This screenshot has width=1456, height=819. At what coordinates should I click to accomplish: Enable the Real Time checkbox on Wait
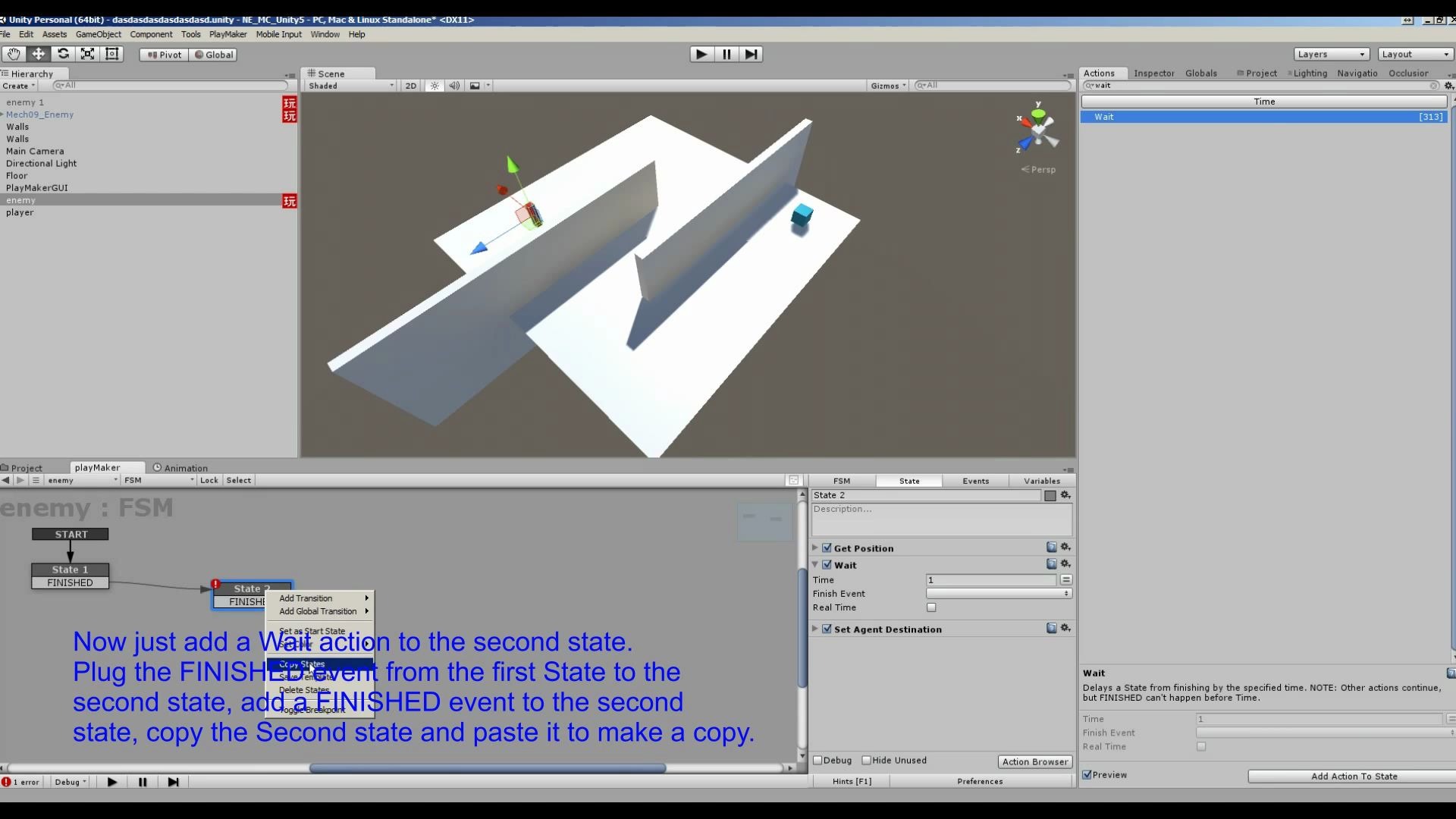pos(930,607)
